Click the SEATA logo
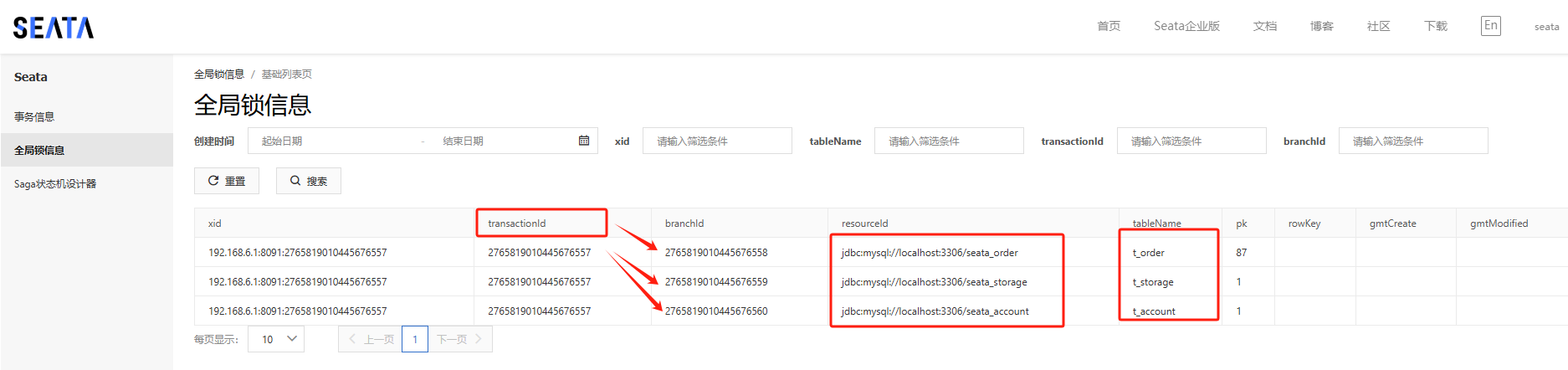The image size is (1568, 370). [x=54, y=28]
